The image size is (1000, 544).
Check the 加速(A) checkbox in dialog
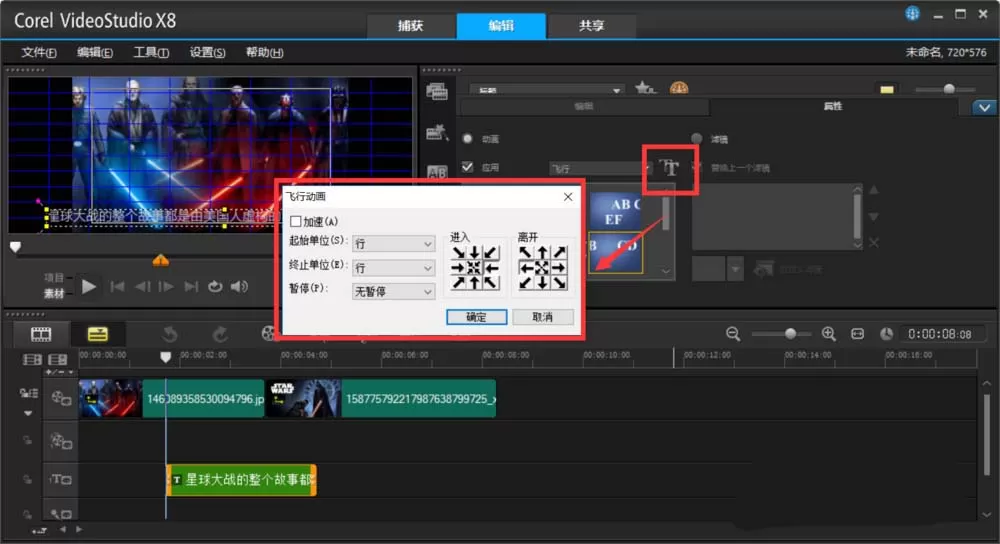295,221
